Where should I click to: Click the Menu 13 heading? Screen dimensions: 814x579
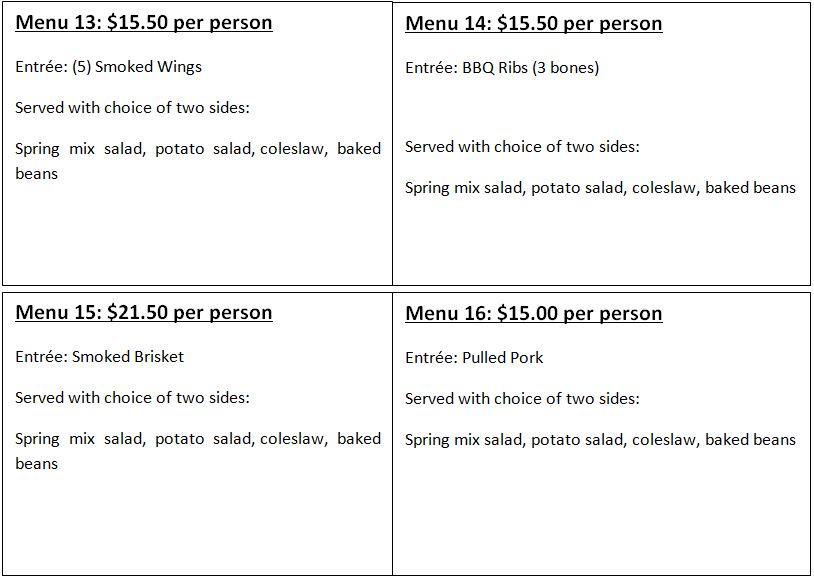pos(143,23)
